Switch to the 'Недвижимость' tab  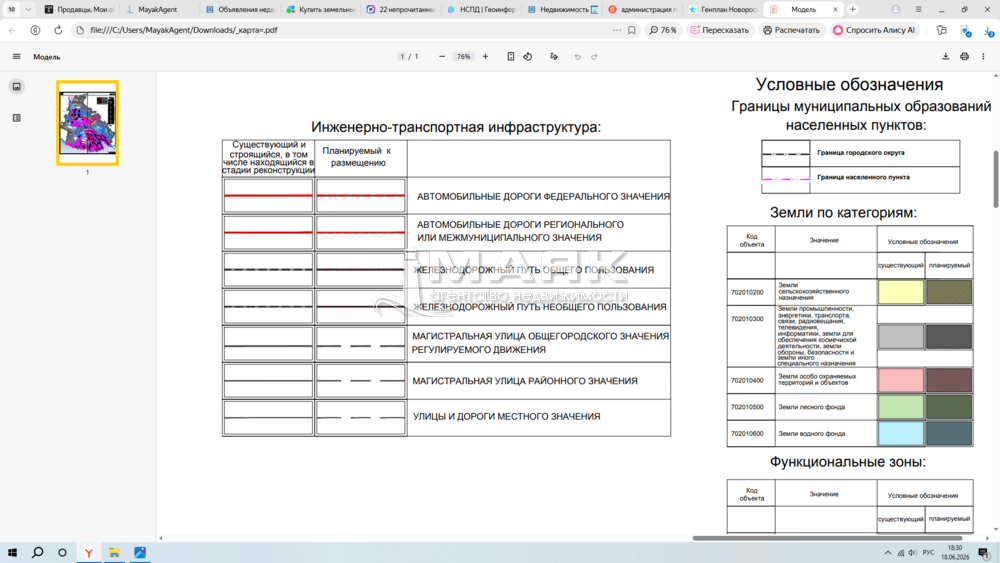pyautogui.click(x=562, y=10)
